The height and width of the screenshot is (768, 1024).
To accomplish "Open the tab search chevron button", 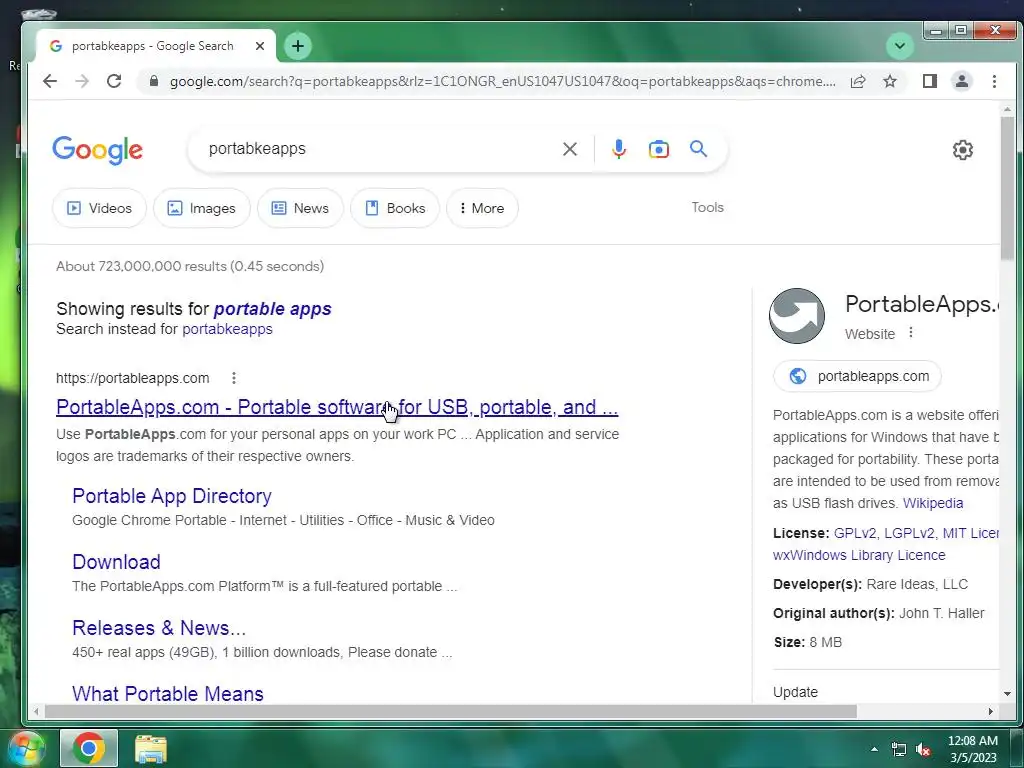I will tap(899, 46).
